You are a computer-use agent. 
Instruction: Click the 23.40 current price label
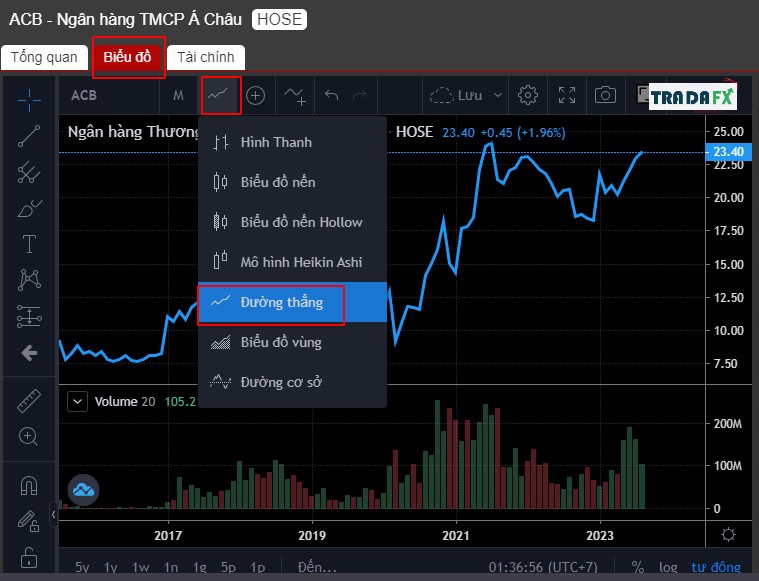pos(729,152)
